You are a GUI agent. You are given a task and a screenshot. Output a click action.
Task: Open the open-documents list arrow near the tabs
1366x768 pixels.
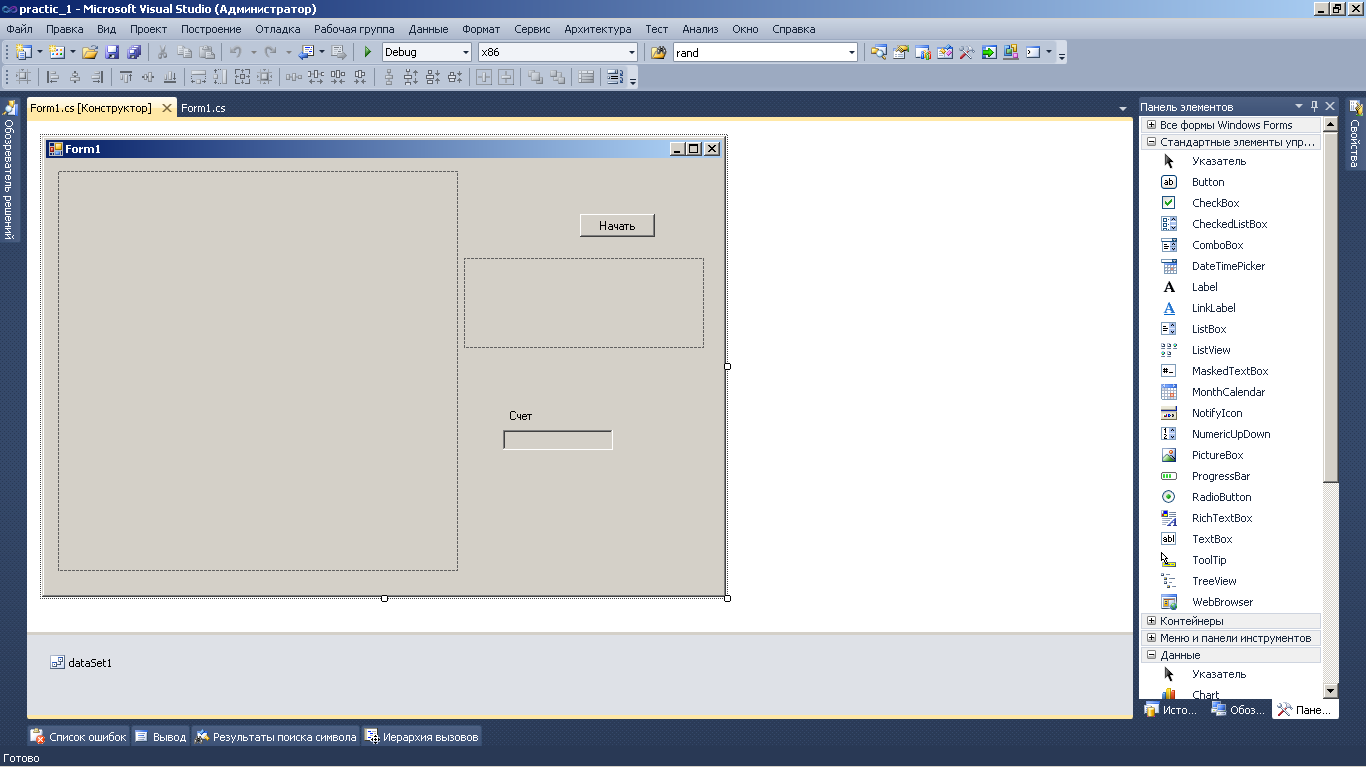(1123, 108)
